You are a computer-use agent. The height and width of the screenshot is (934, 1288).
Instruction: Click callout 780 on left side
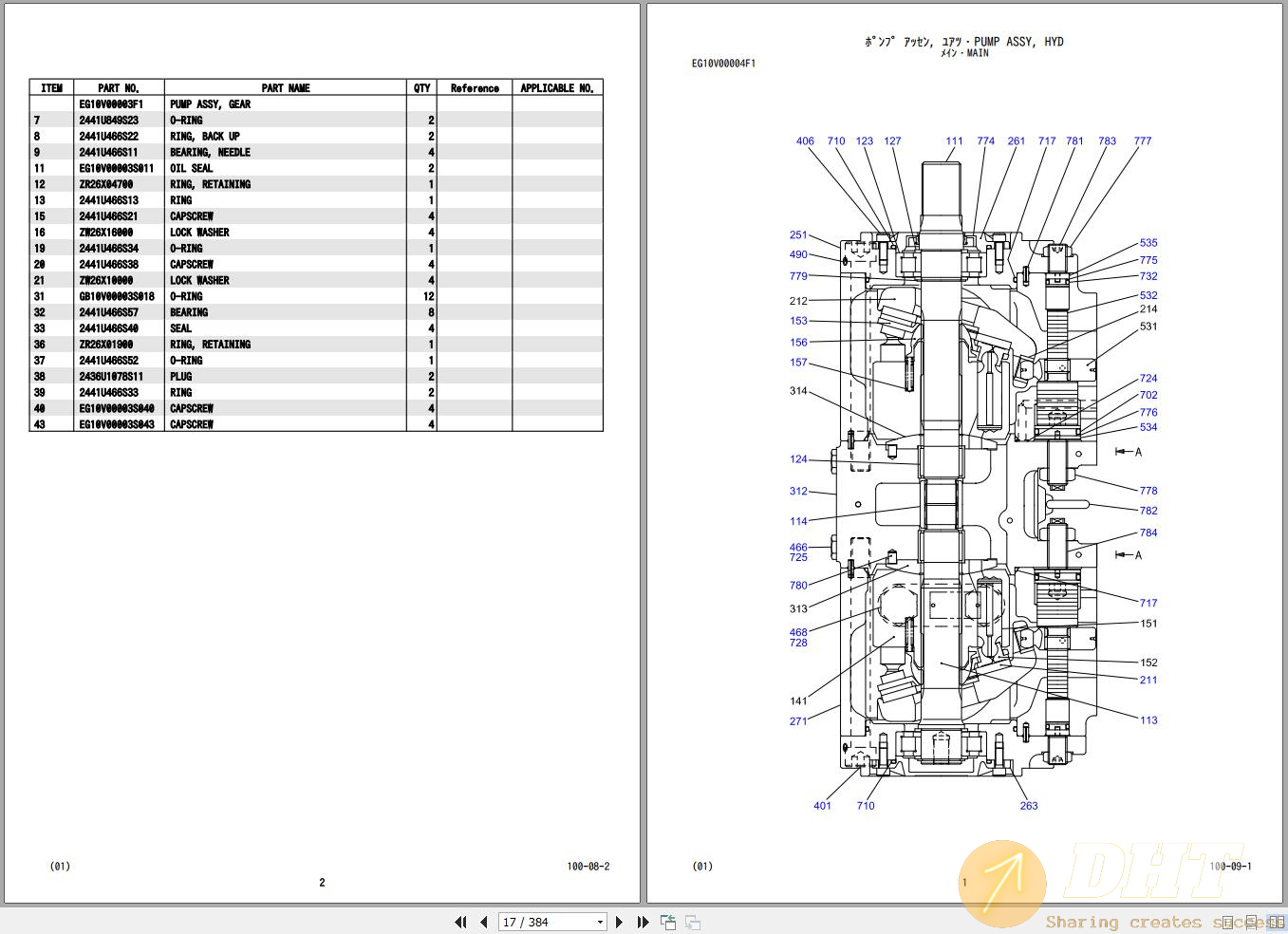(798, 586)
